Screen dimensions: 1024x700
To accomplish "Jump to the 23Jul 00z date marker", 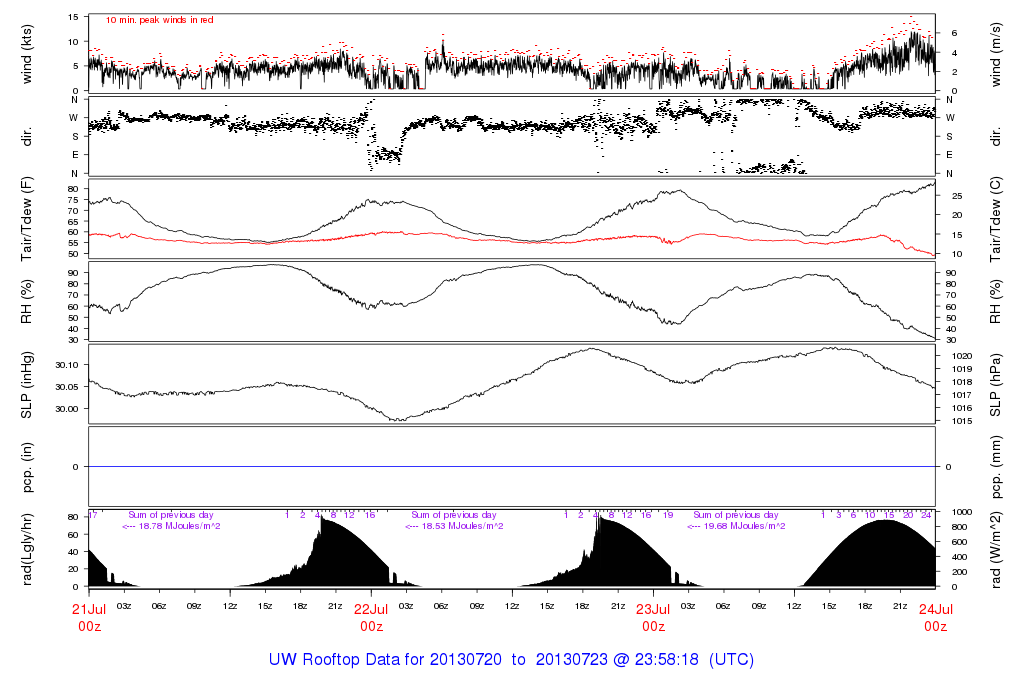I will pos(654,617).
